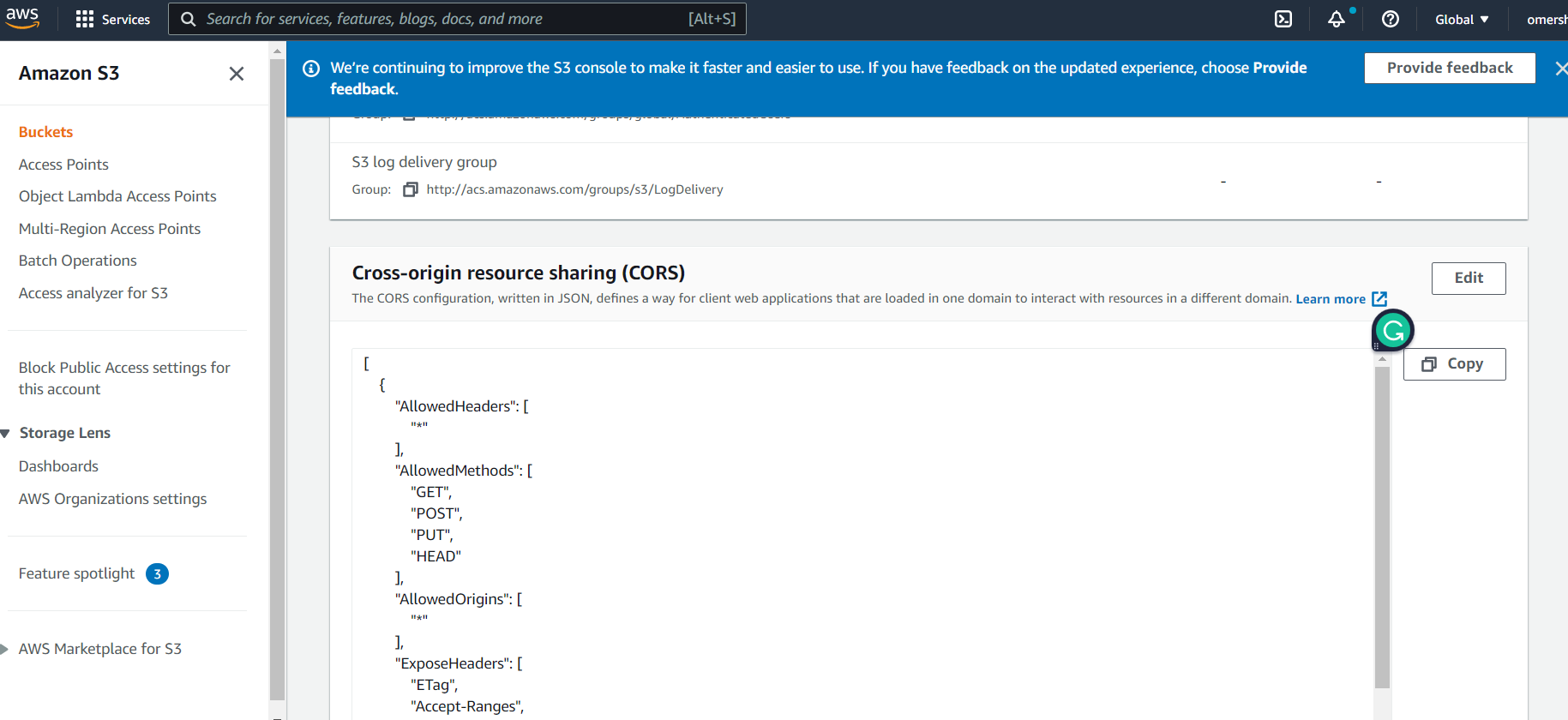1568x720 pixels.
Task: Open Storage Lens Dashboards
Action: point(58,466)
